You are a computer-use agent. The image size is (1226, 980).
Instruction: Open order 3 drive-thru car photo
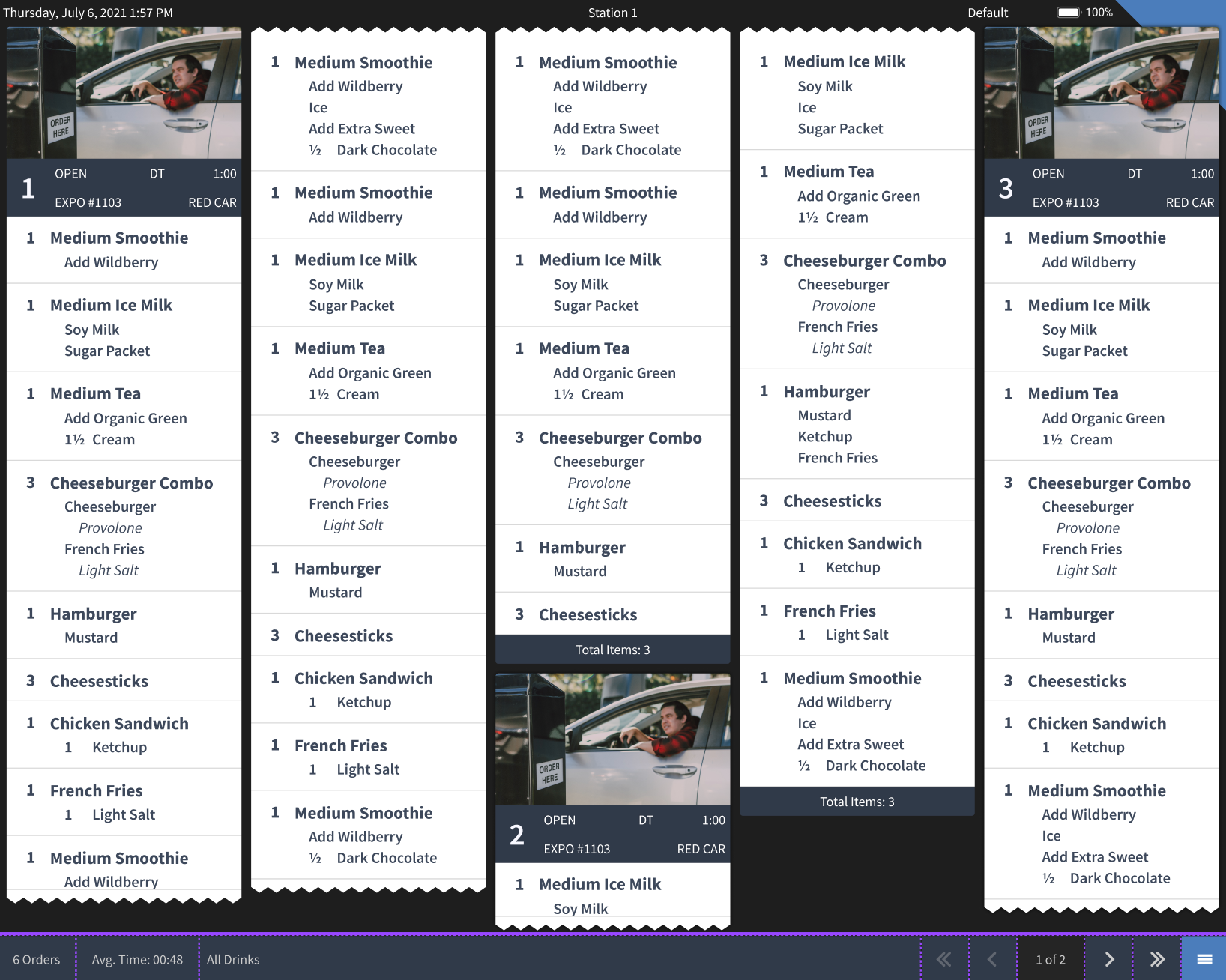coord(1101,93)
